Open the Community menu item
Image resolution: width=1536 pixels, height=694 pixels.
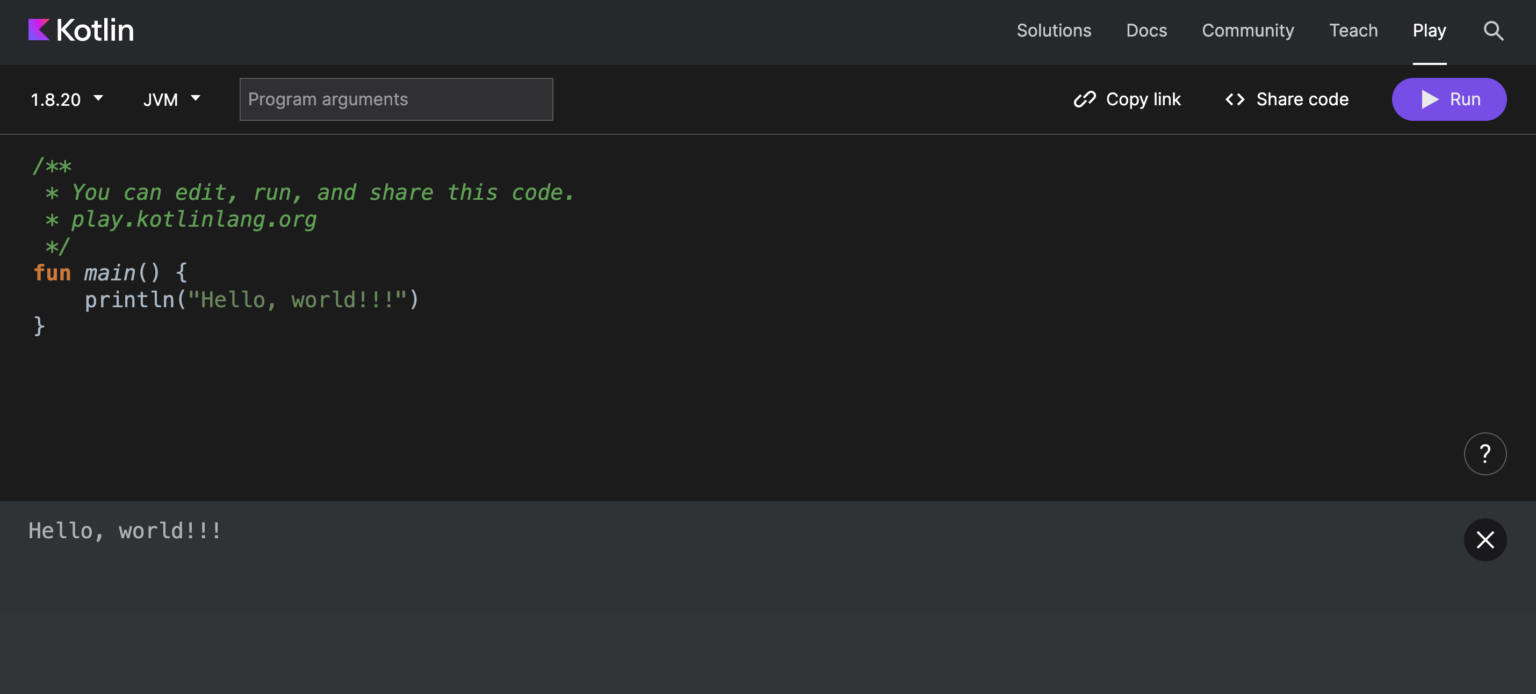click(1247, 31)
